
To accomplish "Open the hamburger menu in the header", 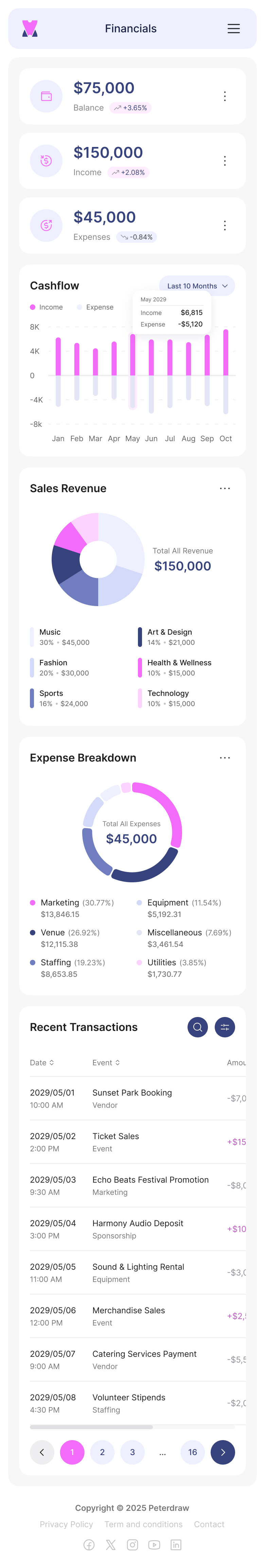I will point(233,29).
